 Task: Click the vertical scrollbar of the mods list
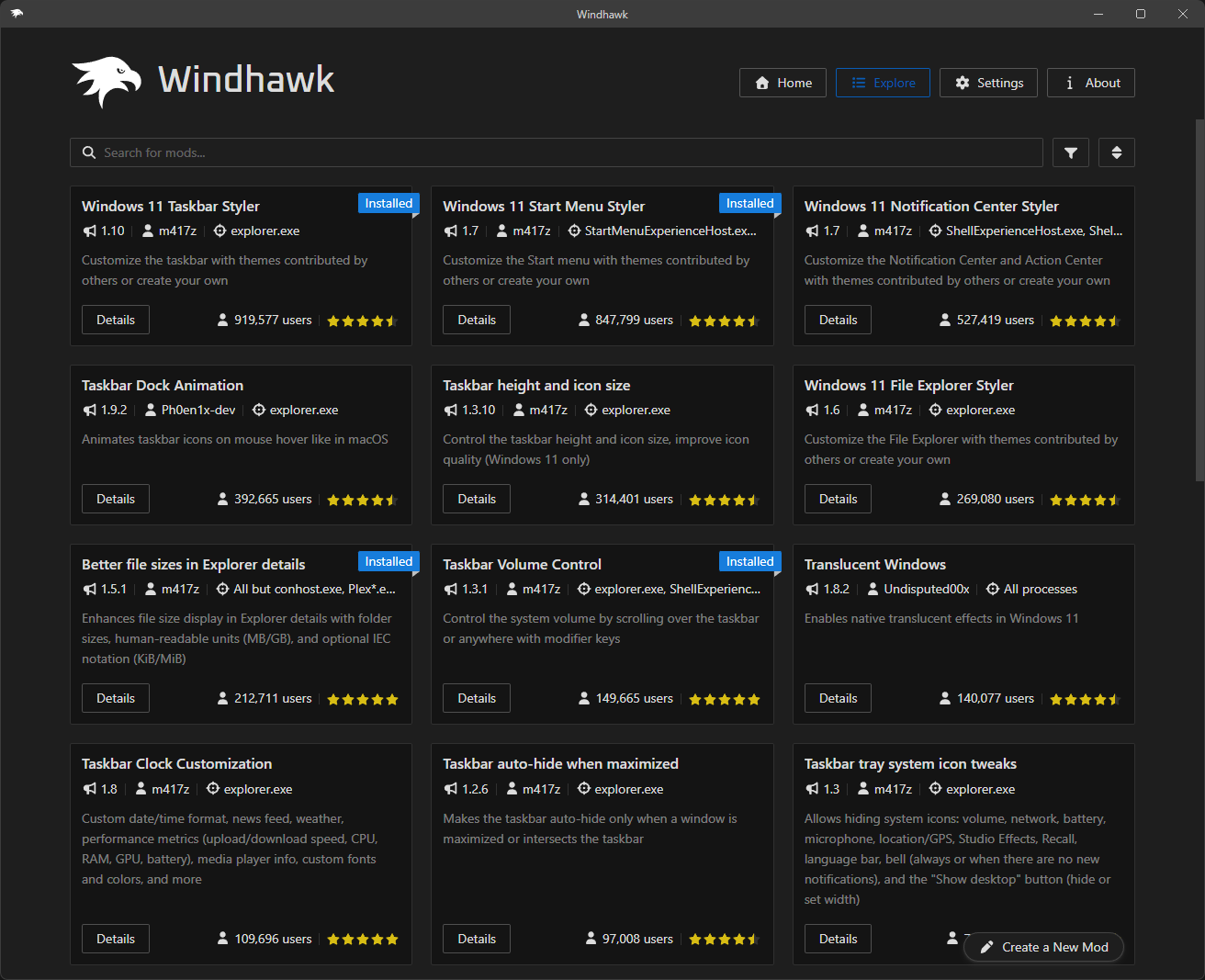pyautogui.click(x=1199, y=299)
